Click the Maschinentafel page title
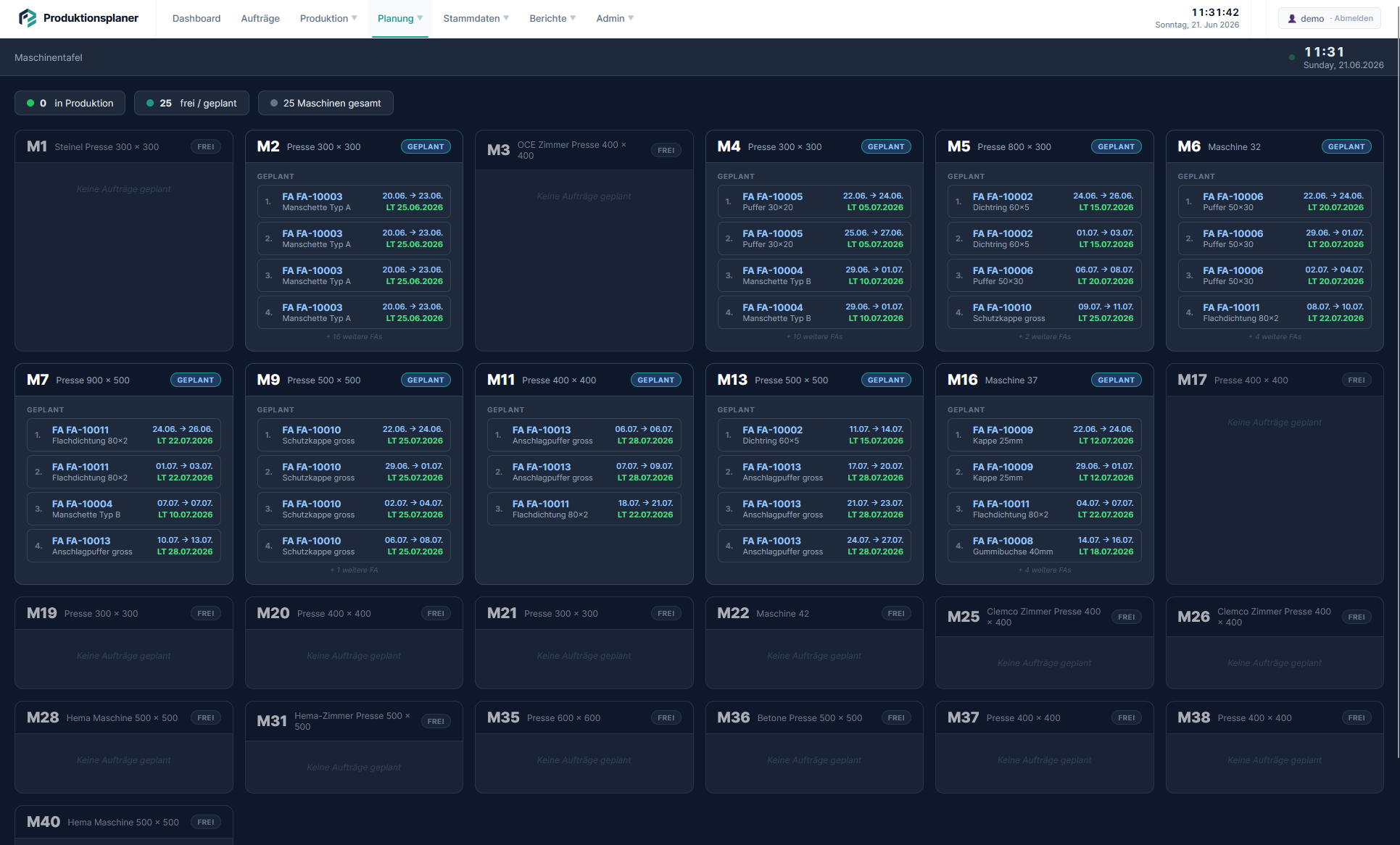This screenshot has height=845, width=1400. (x=49, y=57)
